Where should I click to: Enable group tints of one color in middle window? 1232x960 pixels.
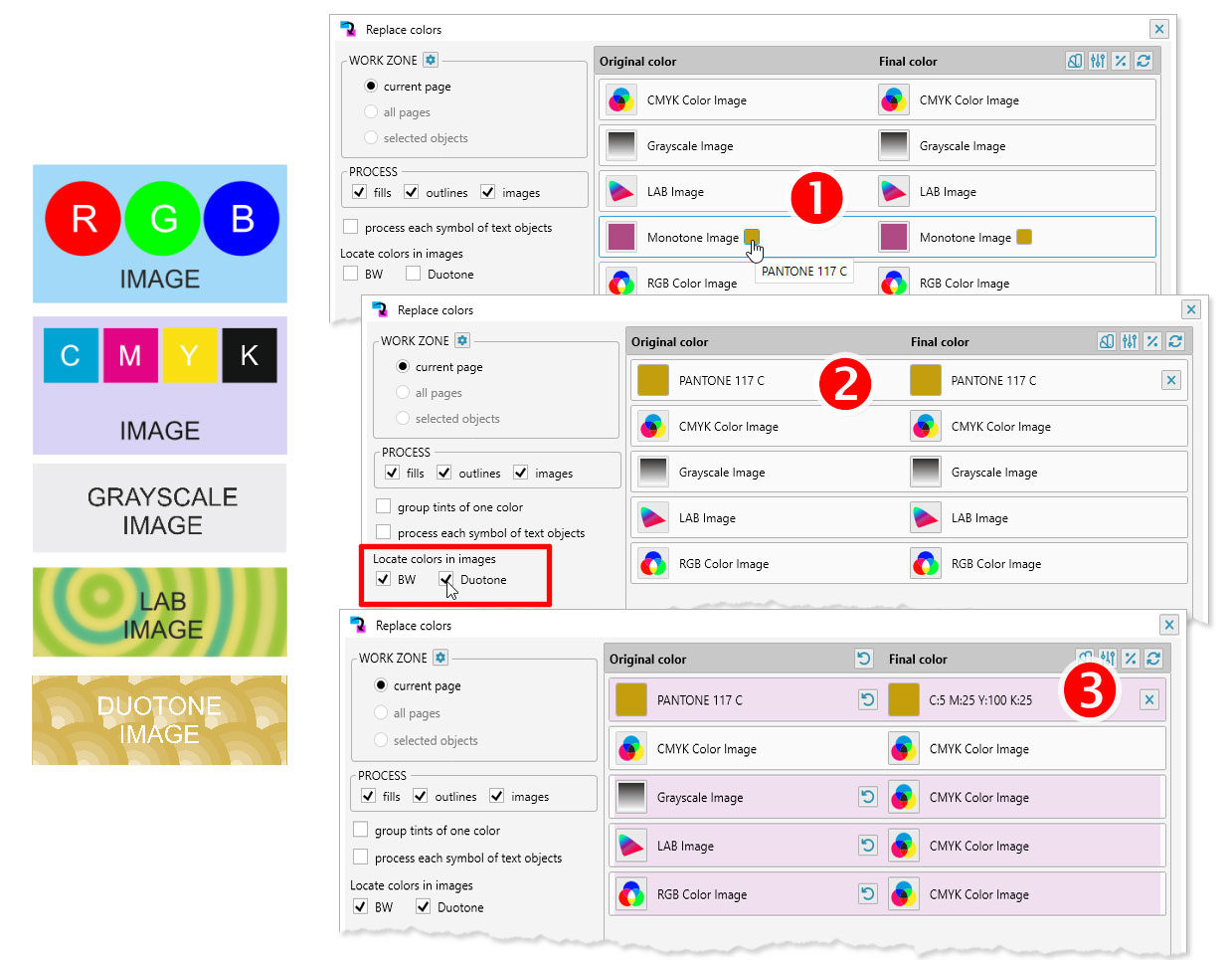pos(383,506)
